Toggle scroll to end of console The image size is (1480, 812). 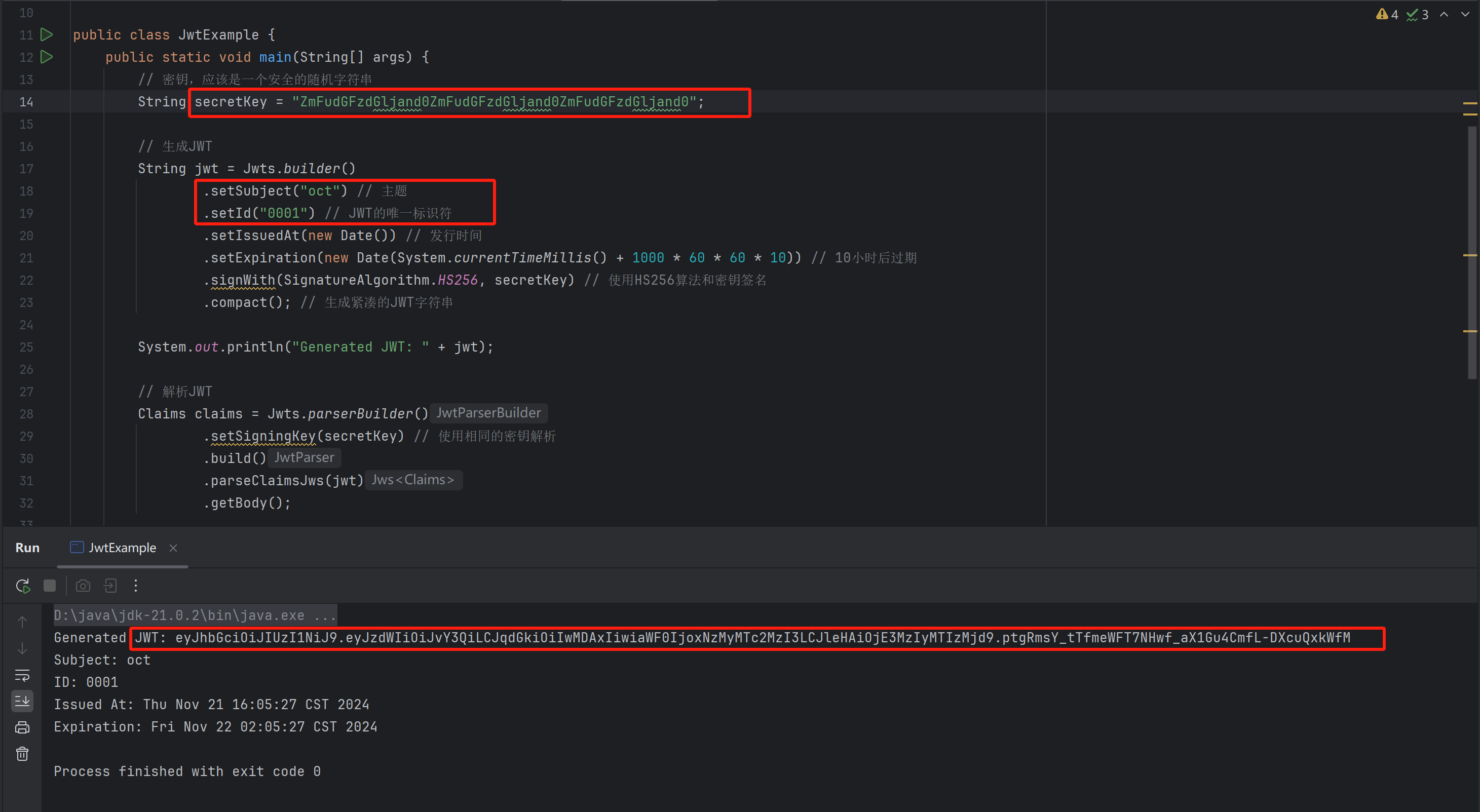click(22, 701)
